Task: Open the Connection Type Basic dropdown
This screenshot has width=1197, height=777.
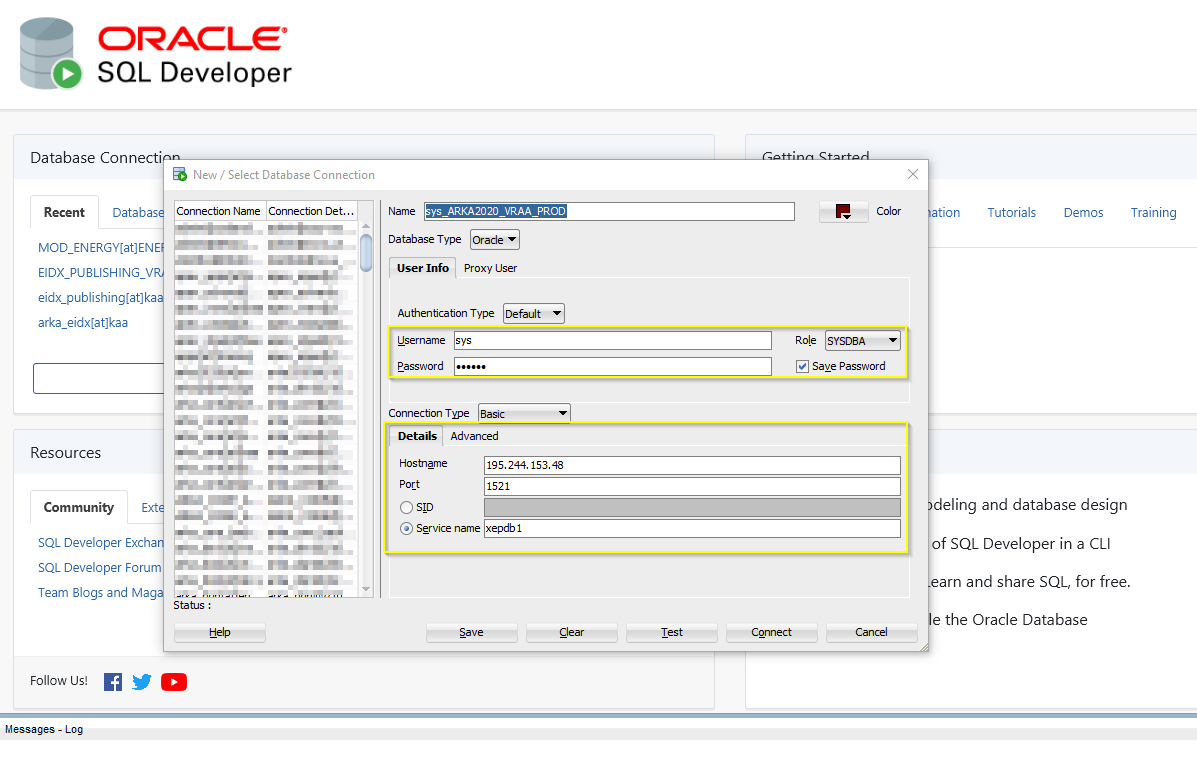Action: tap(524, 413)
